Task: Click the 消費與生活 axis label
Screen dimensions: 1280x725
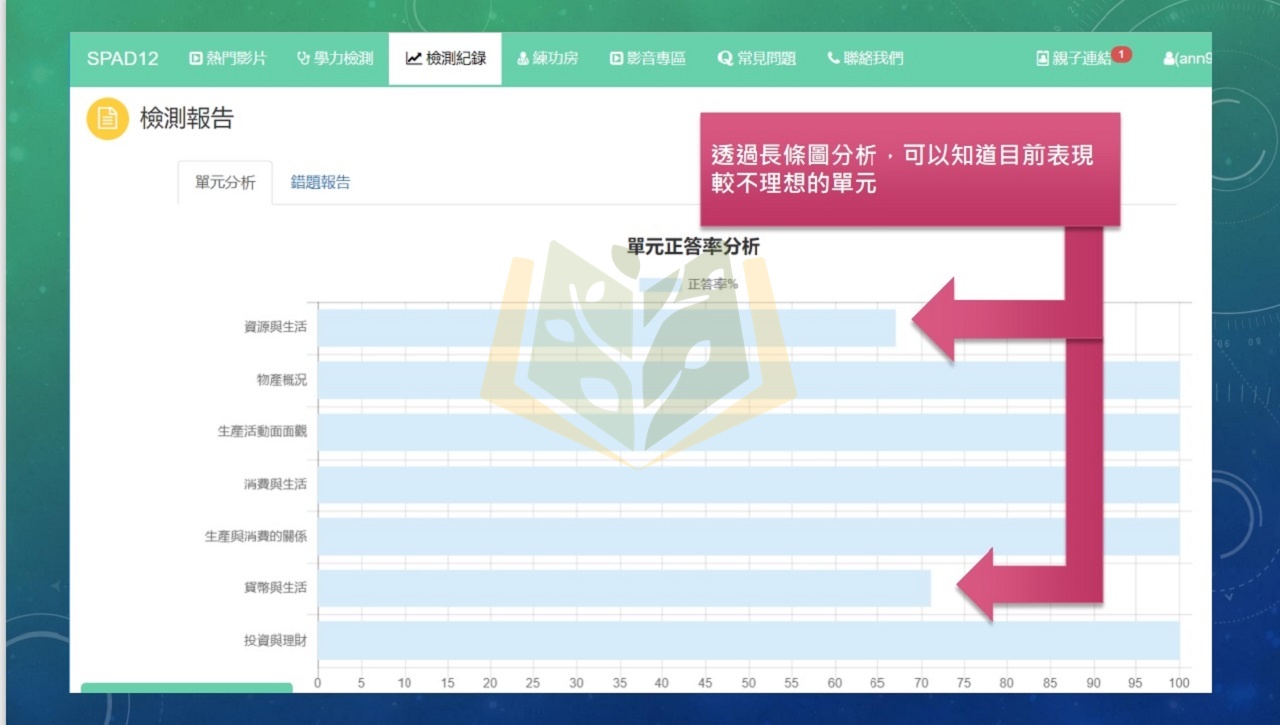Action: [x=275, y=484]
